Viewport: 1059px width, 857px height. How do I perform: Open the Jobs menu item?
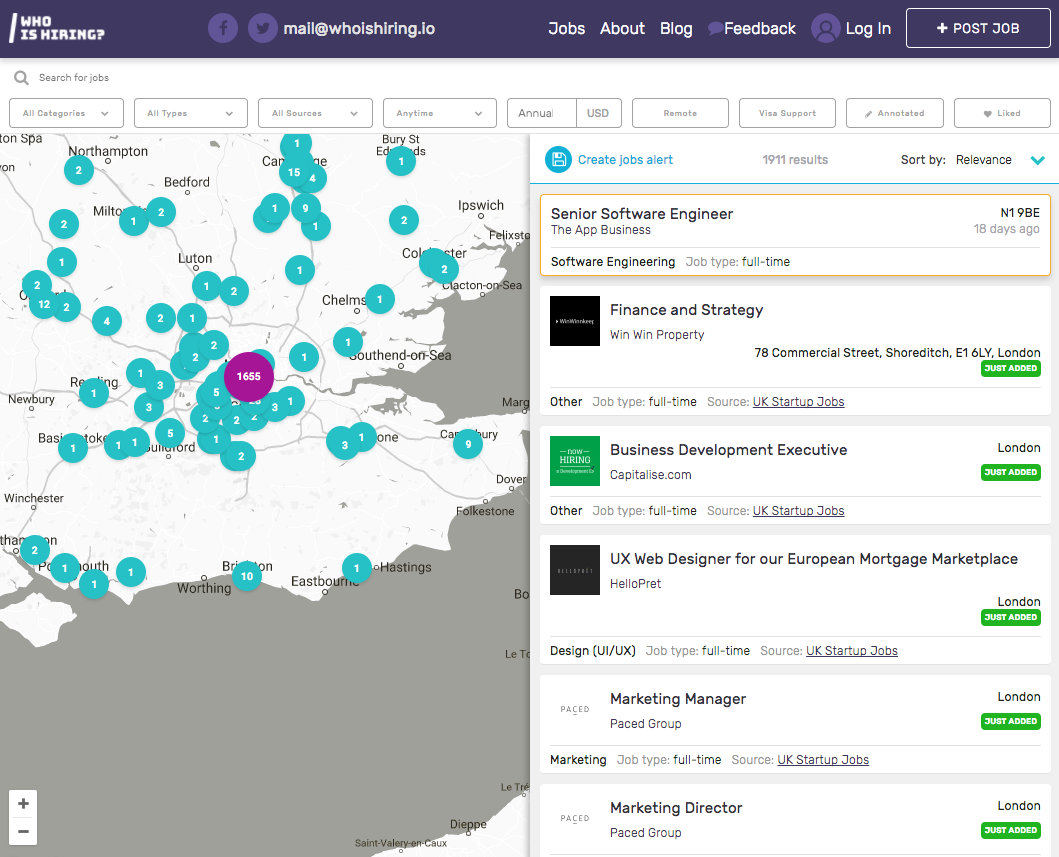pyautogui.click(x=566, y=28)
